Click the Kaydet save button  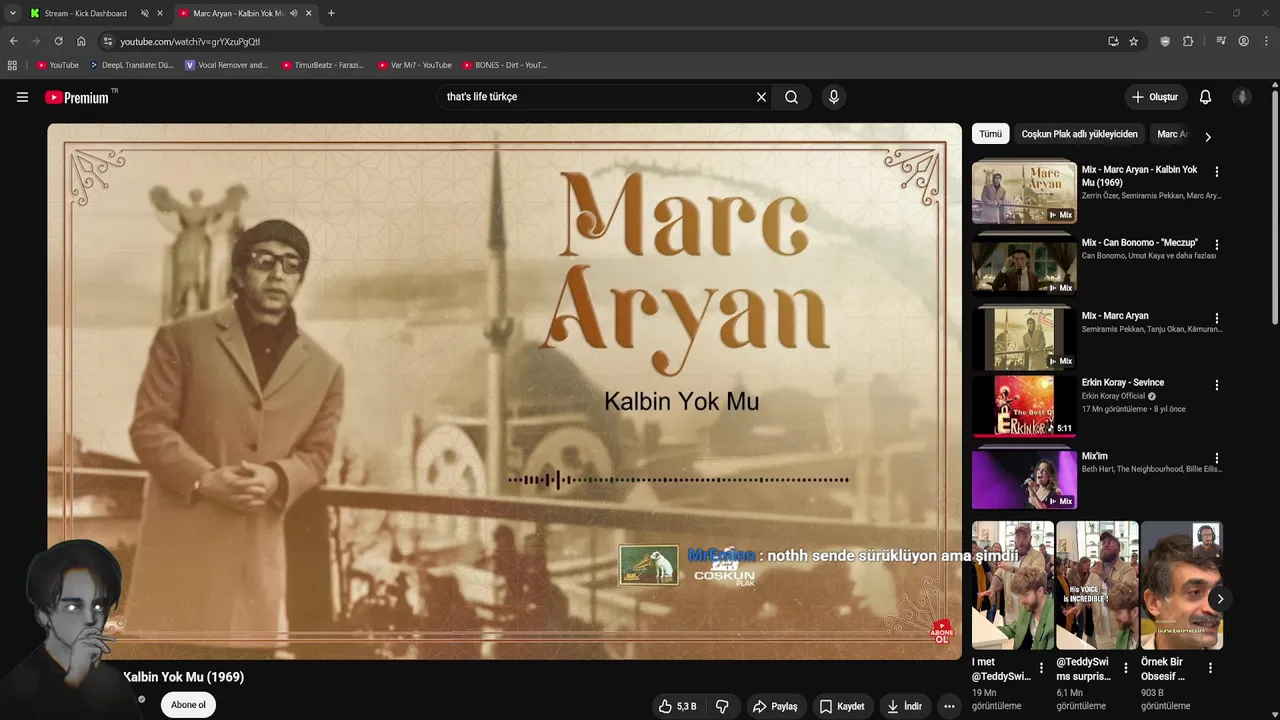[841, 706]
